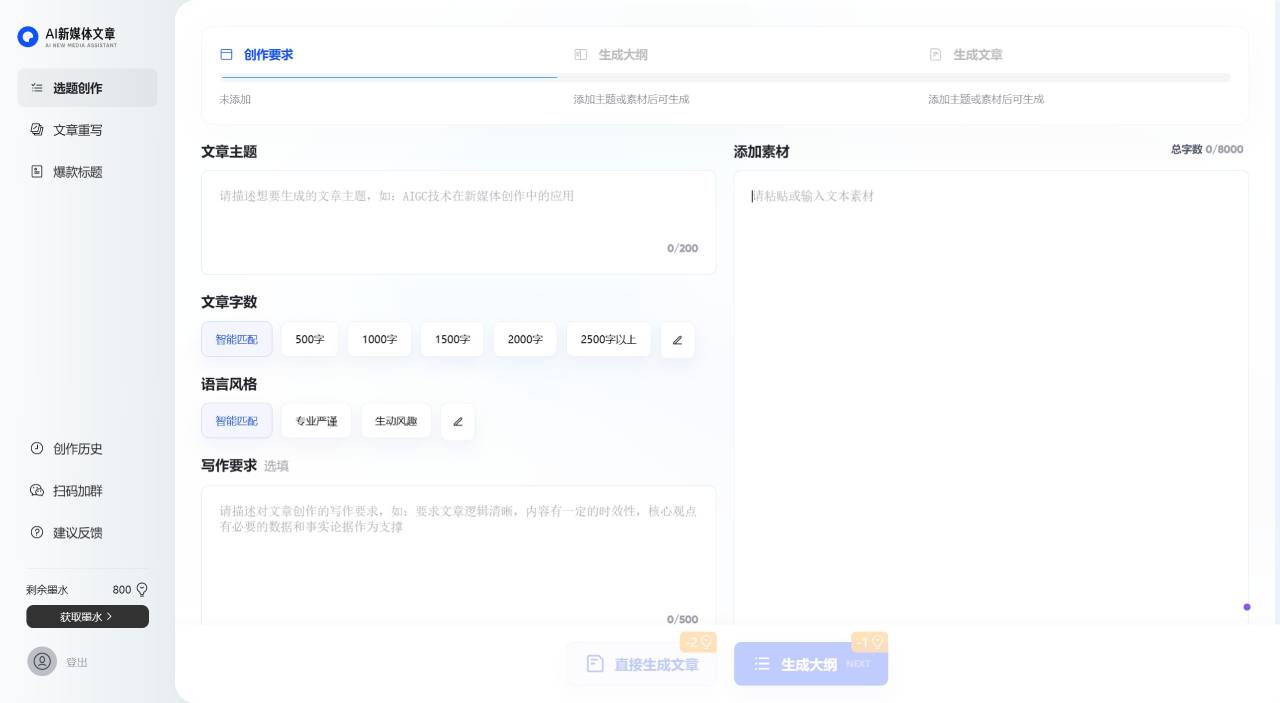Open 建议反馈 via its sidebar icon

click(x=38, y=533)
